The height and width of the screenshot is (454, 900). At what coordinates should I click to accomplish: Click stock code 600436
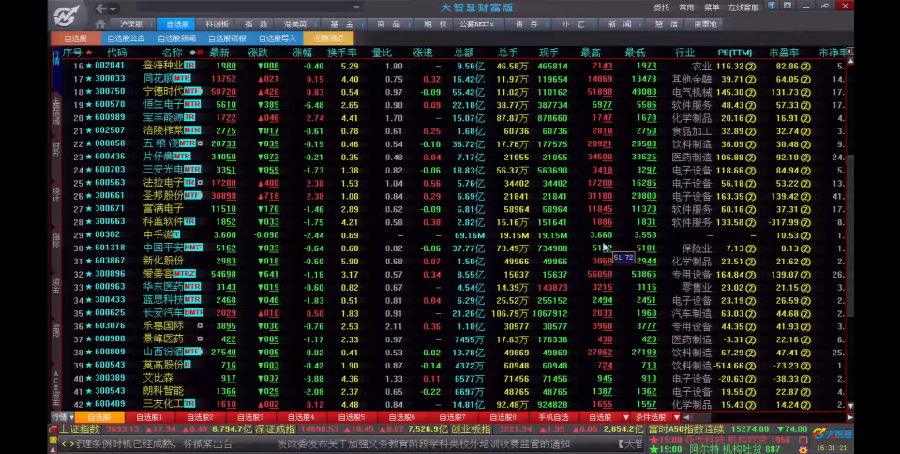pyautogui.click(x=110, y=156)
